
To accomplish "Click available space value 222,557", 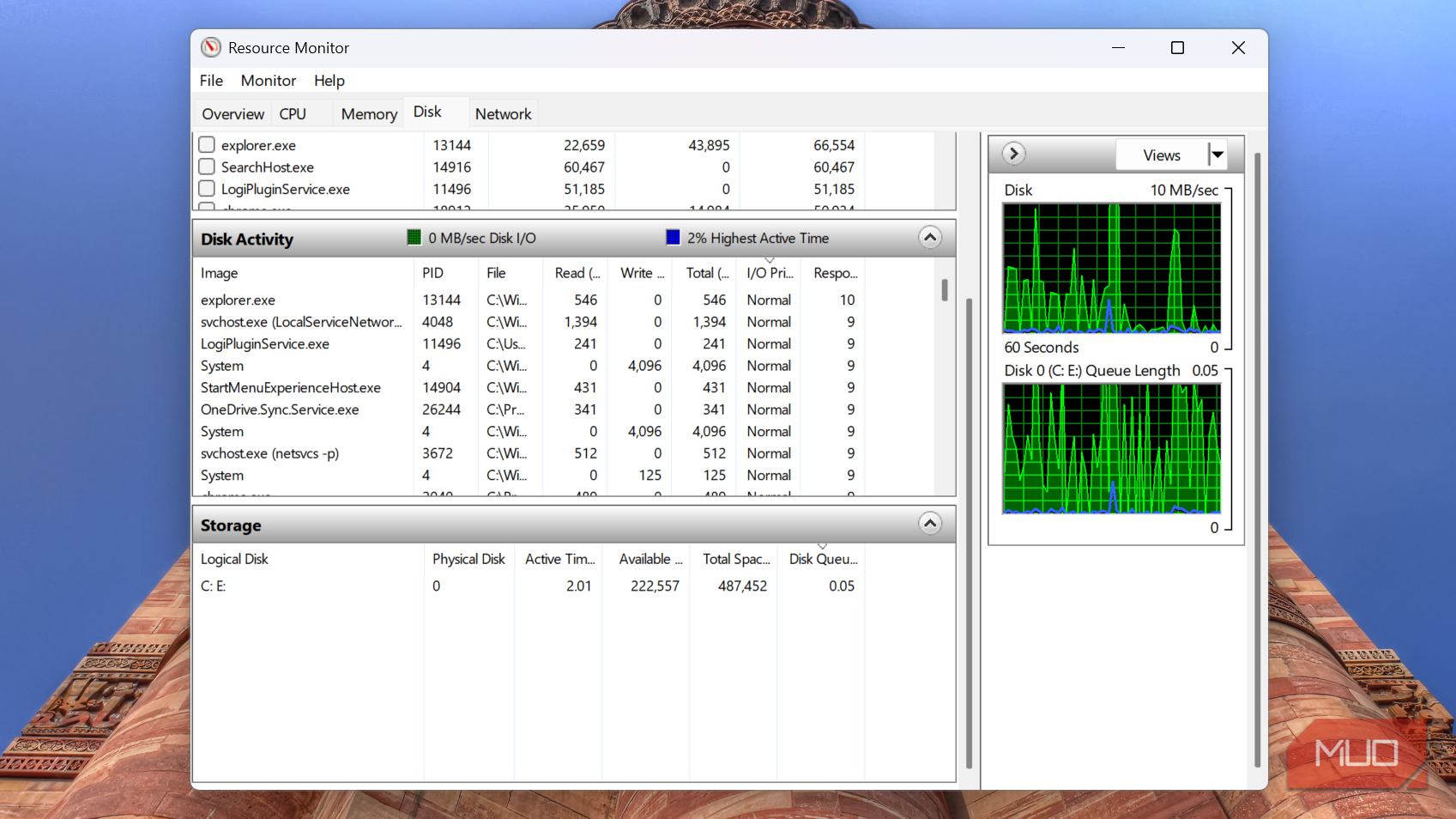I will [655, 585].
